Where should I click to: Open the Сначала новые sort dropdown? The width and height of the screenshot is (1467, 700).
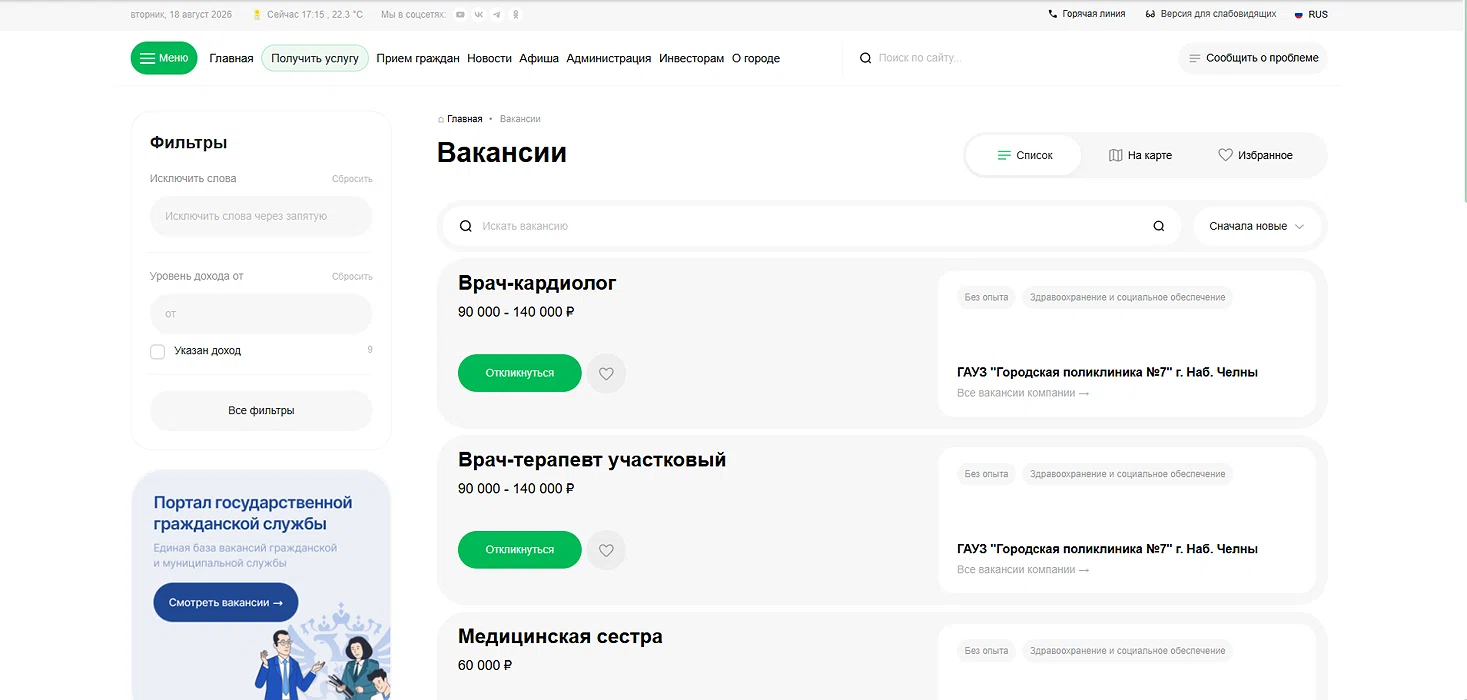[1257, 226]
